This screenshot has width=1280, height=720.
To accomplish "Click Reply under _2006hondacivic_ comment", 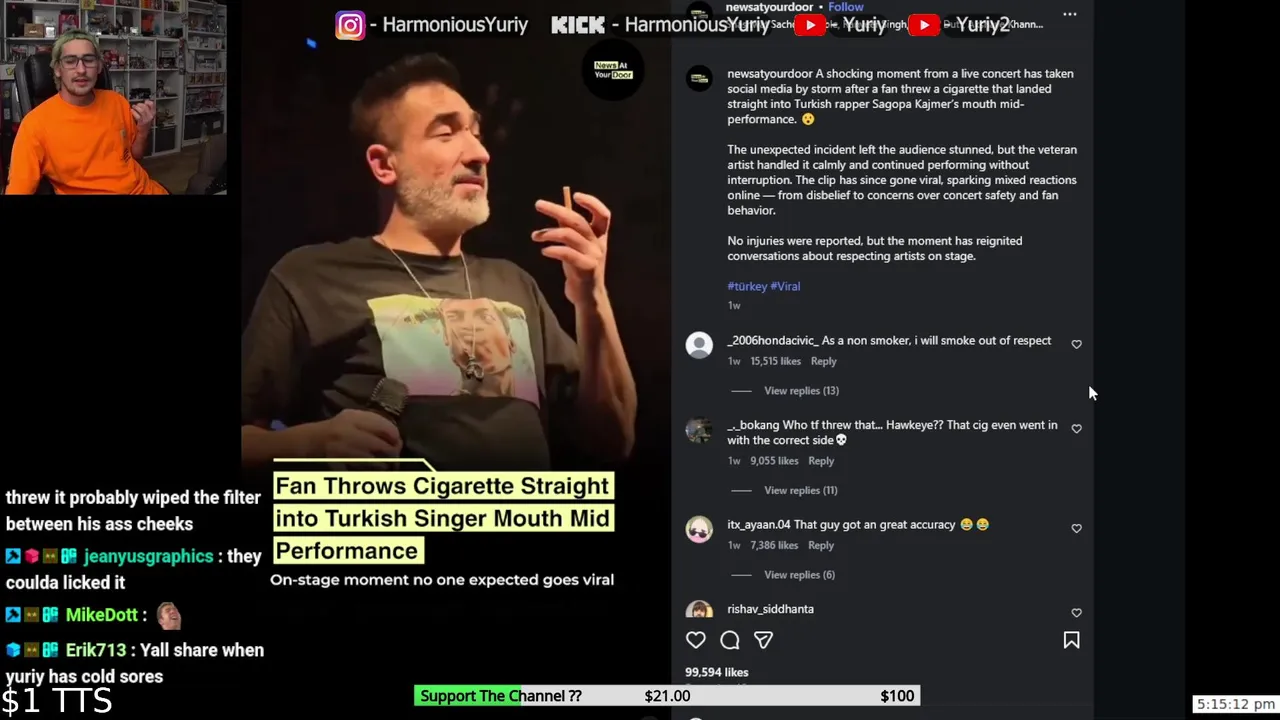I will click(823, 361).
